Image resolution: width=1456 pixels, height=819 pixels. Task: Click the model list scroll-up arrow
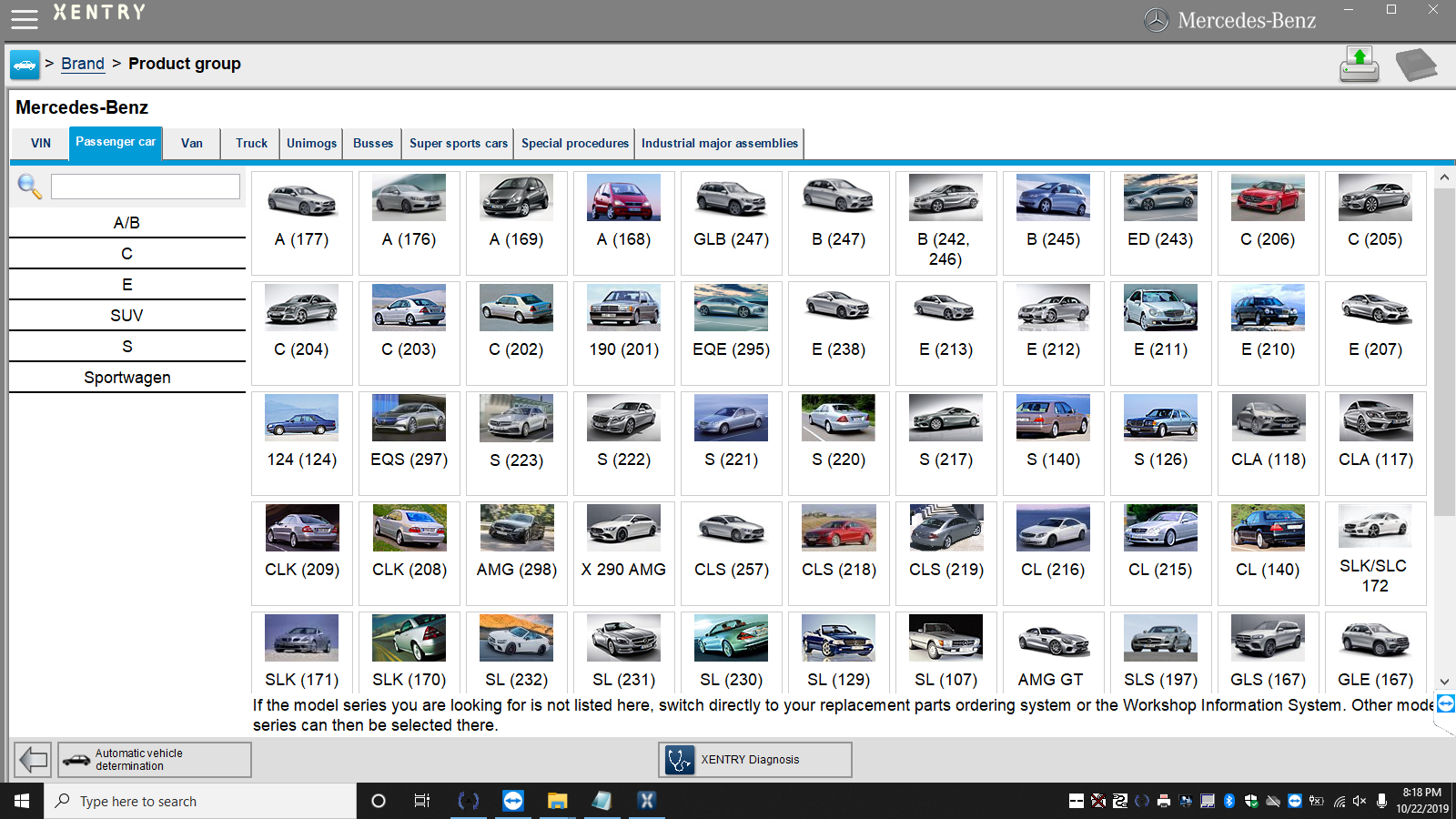[1444, 178]
